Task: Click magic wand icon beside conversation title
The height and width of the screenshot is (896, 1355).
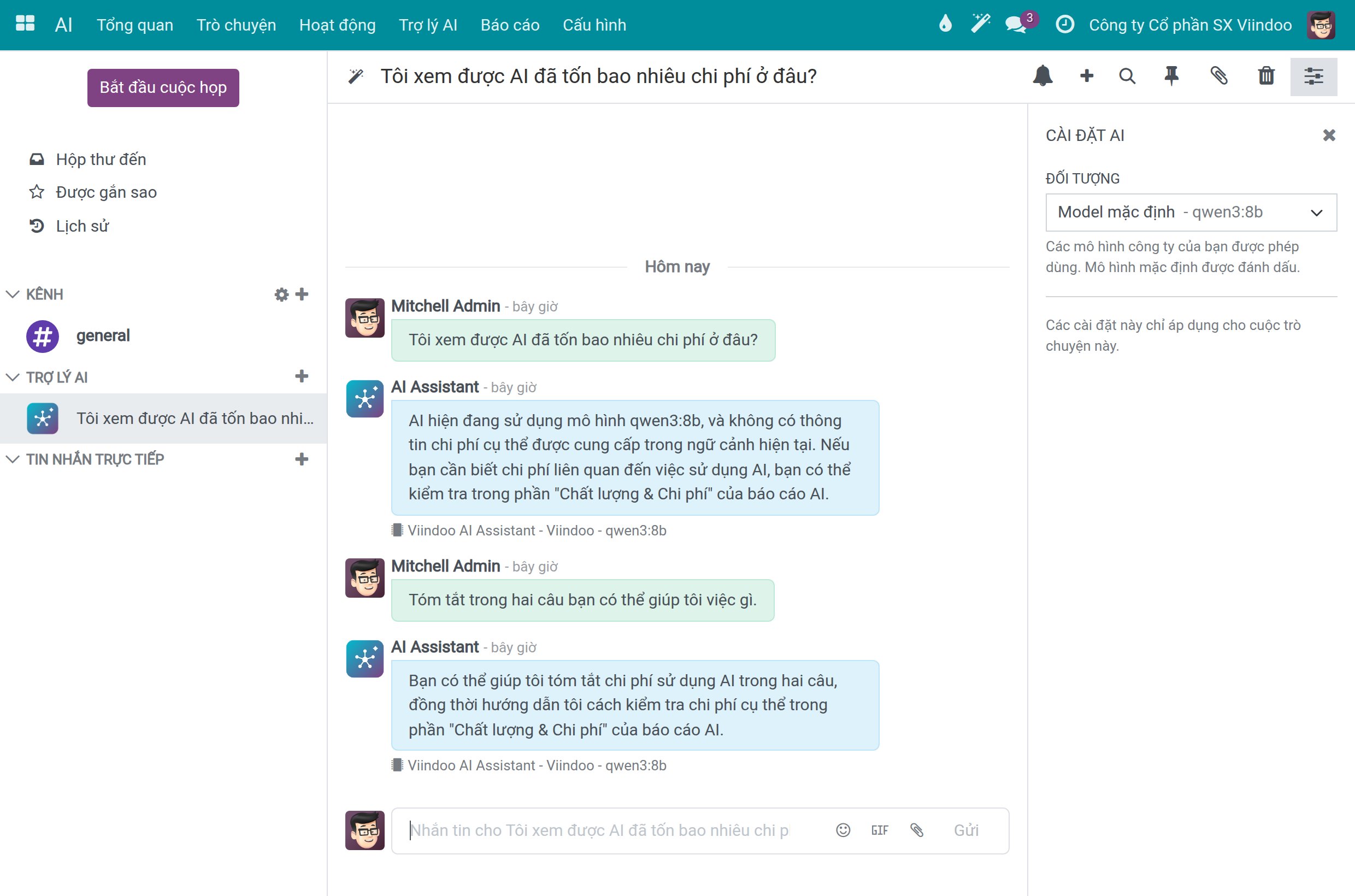Action: 356,76
